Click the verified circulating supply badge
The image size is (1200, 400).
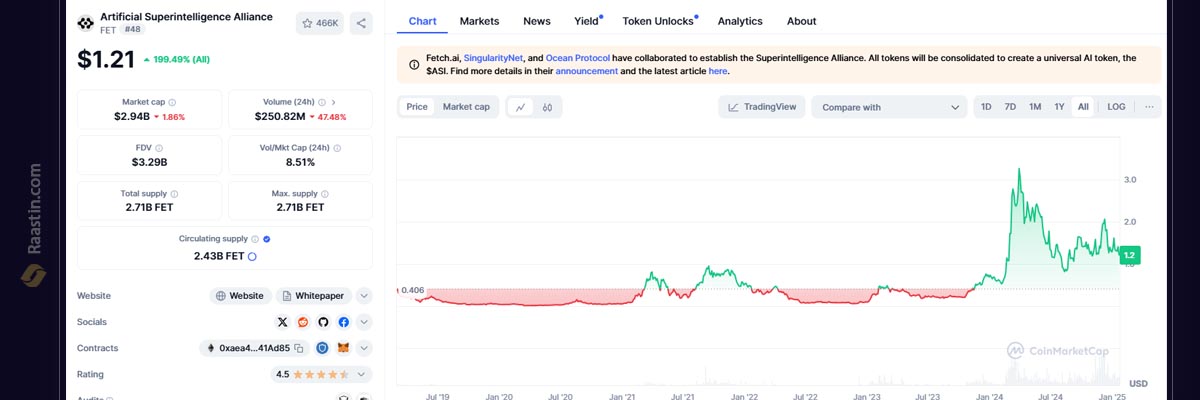(267, 239)
